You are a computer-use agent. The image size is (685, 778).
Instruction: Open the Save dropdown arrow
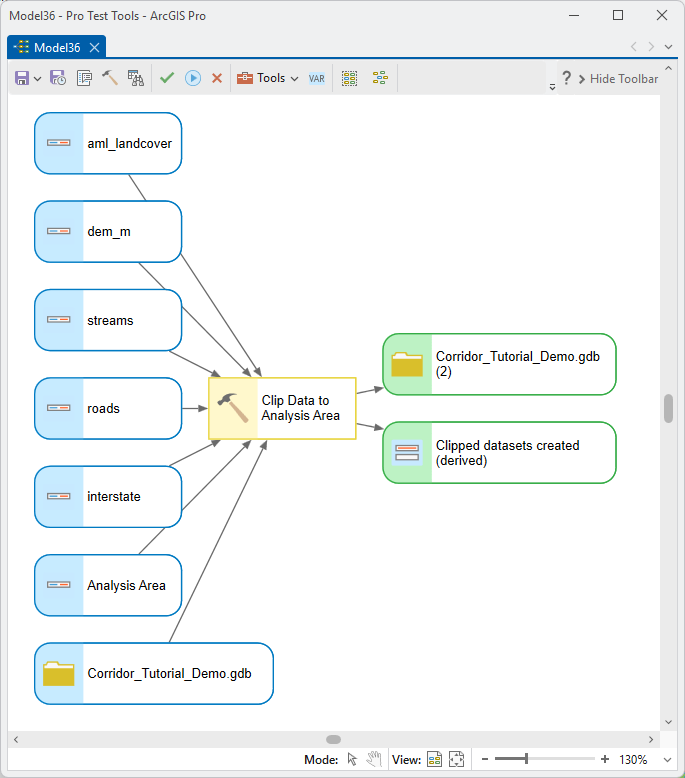click(x=38, y=78)
